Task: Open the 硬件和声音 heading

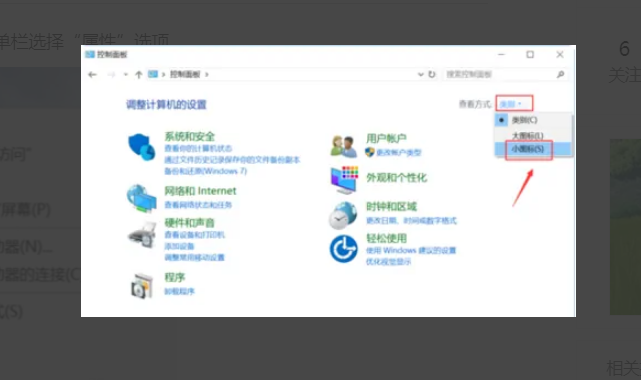Action: pos(189,223)
